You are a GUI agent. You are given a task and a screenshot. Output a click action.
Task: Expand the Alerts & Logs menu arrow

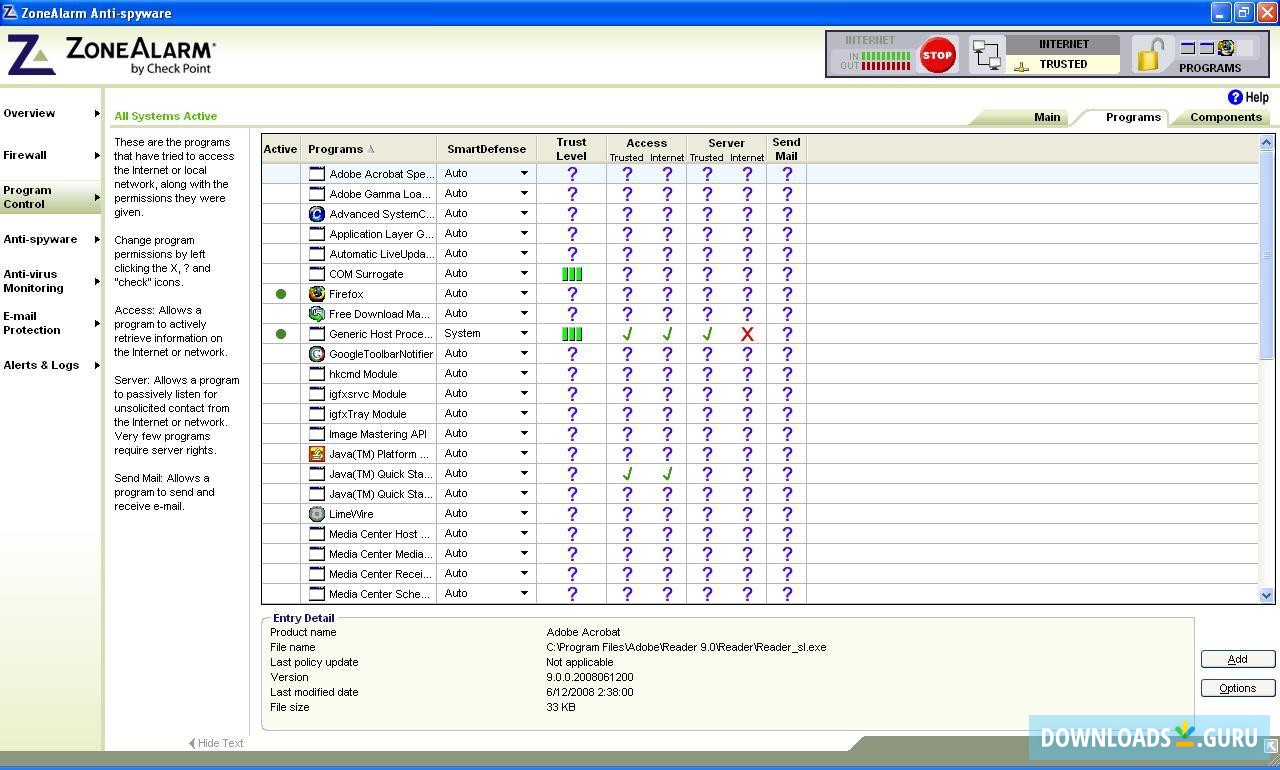[97, 365]
